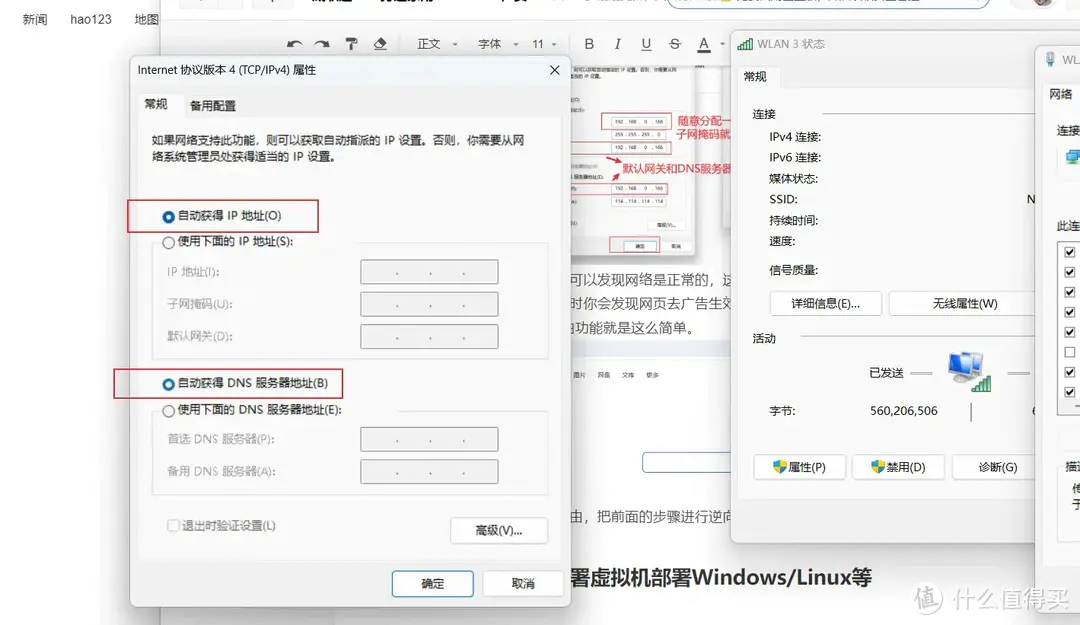Open the 字体 font dropdown
Image resolution: width=1080 pixels, height=625 pixels.
(498, 44)
